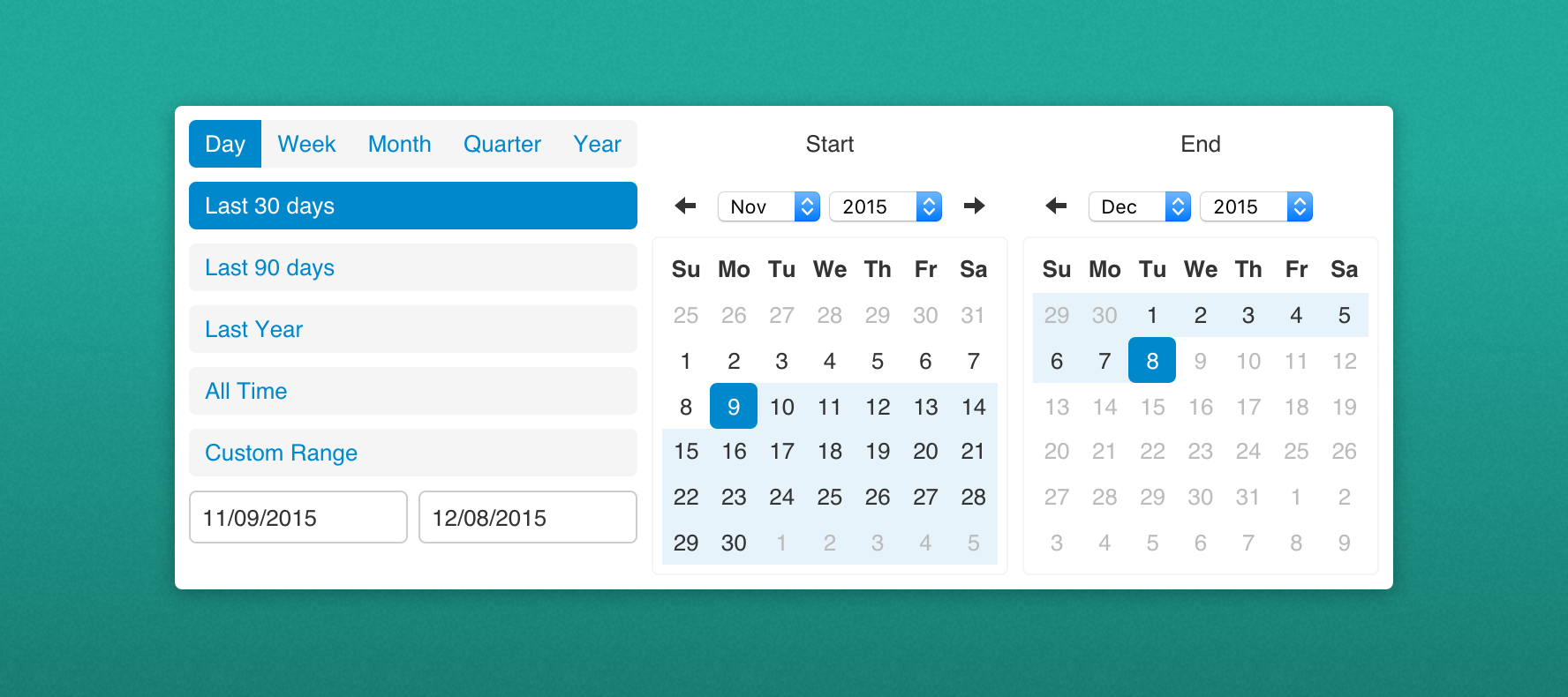
Task: Open the Start calendar year dropdown
Action: (885, 206)
